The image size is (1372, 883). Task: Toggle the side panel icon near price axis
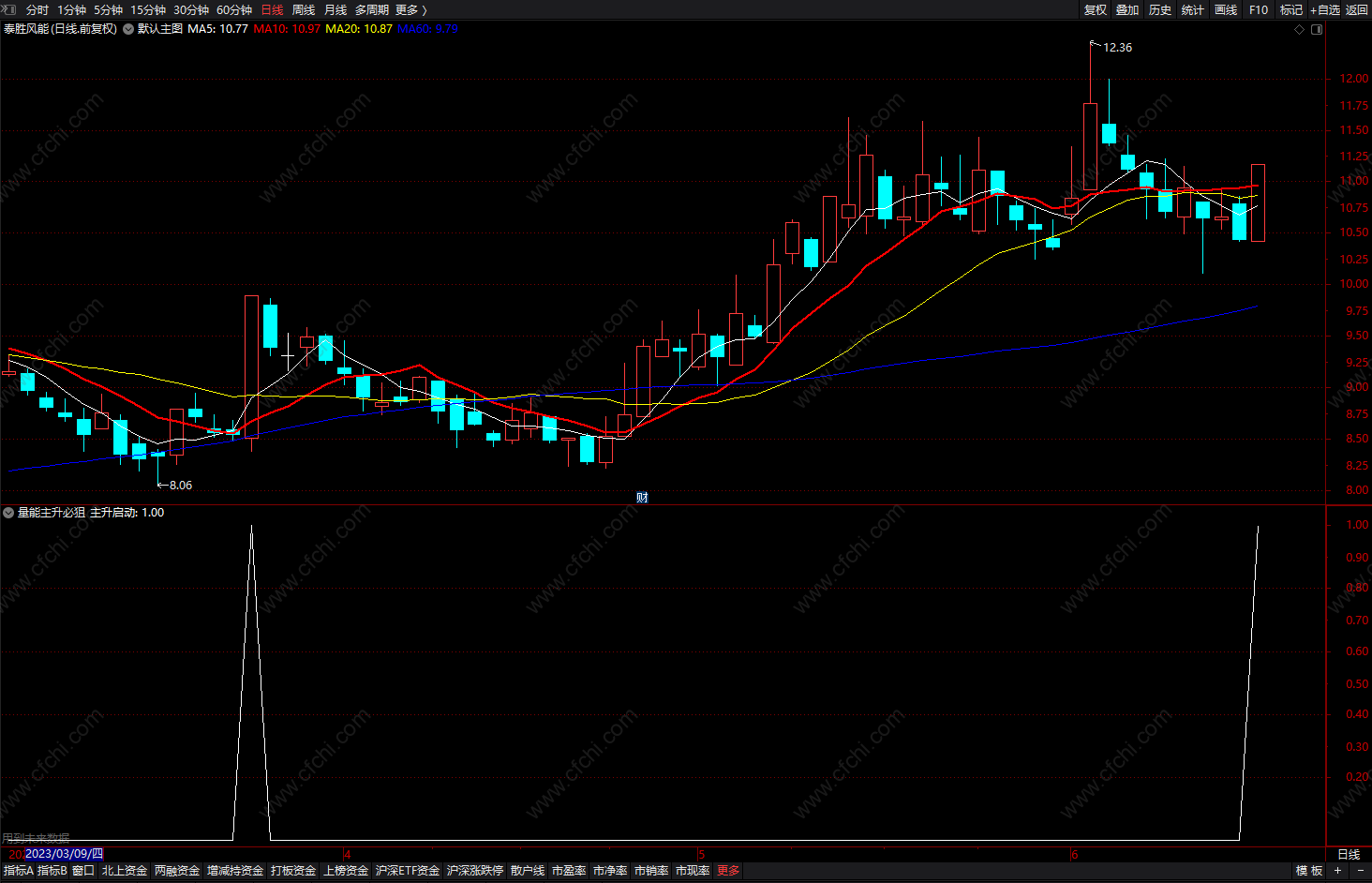(1317, 29)
